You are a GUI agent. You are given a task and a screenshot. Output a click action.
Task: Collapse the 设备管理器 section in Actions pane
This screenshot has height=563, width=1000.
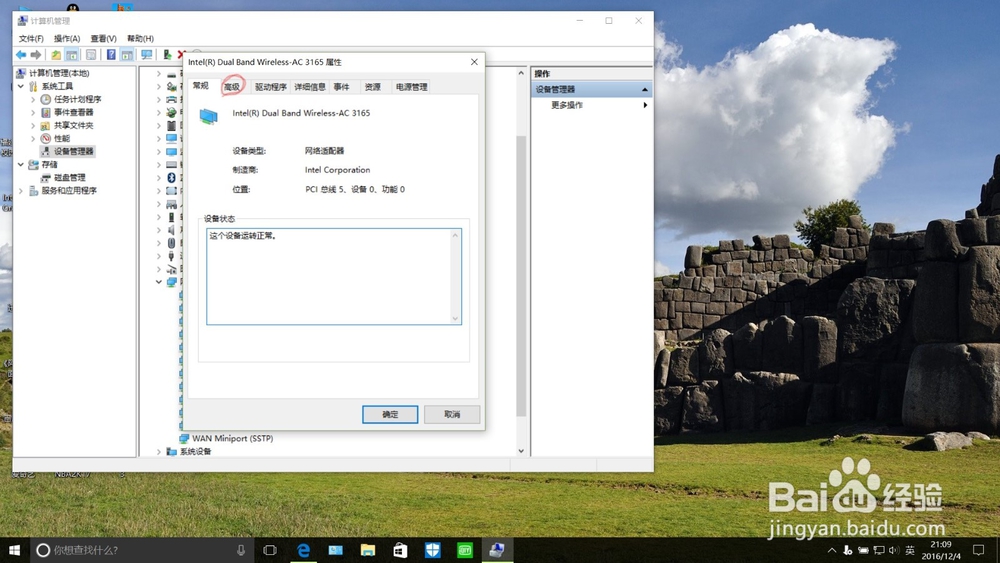pos(645,89)
